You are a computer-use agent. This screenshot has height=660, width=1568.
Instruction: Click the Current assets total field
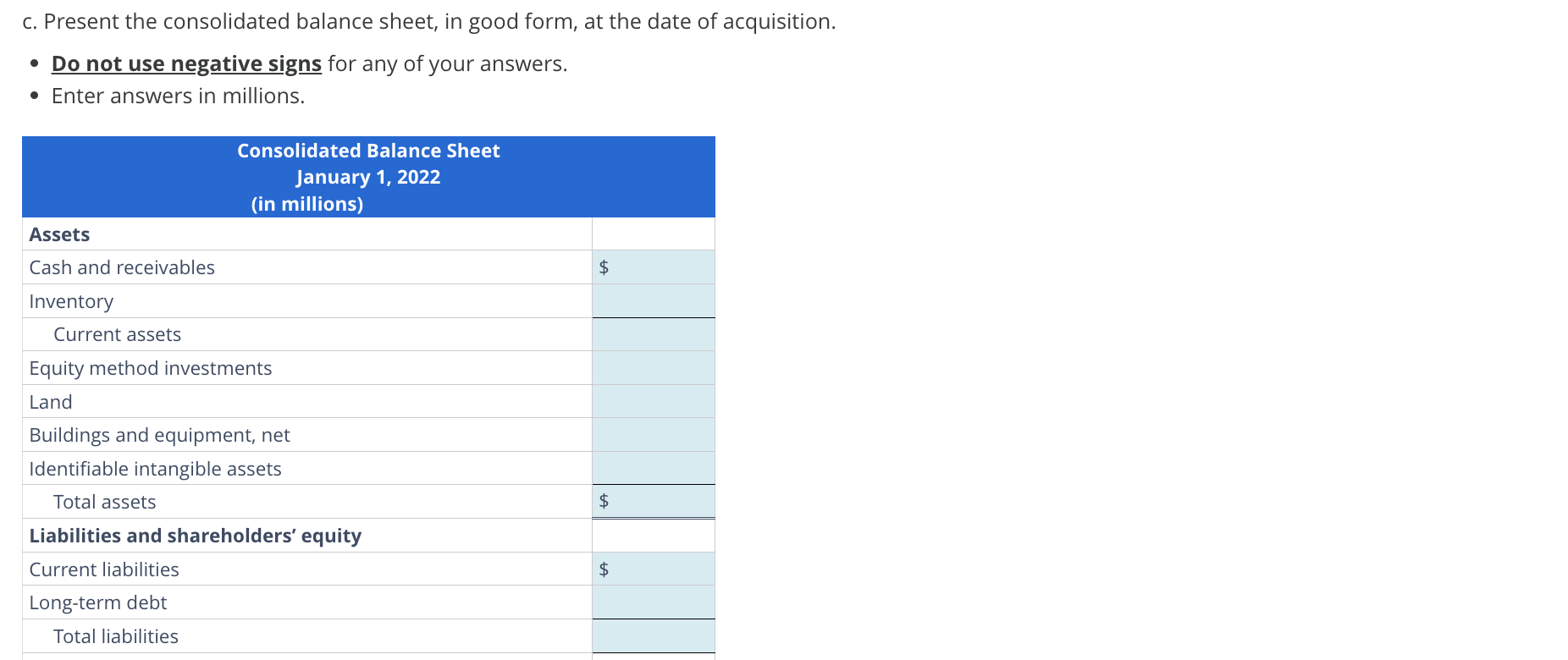654,334
